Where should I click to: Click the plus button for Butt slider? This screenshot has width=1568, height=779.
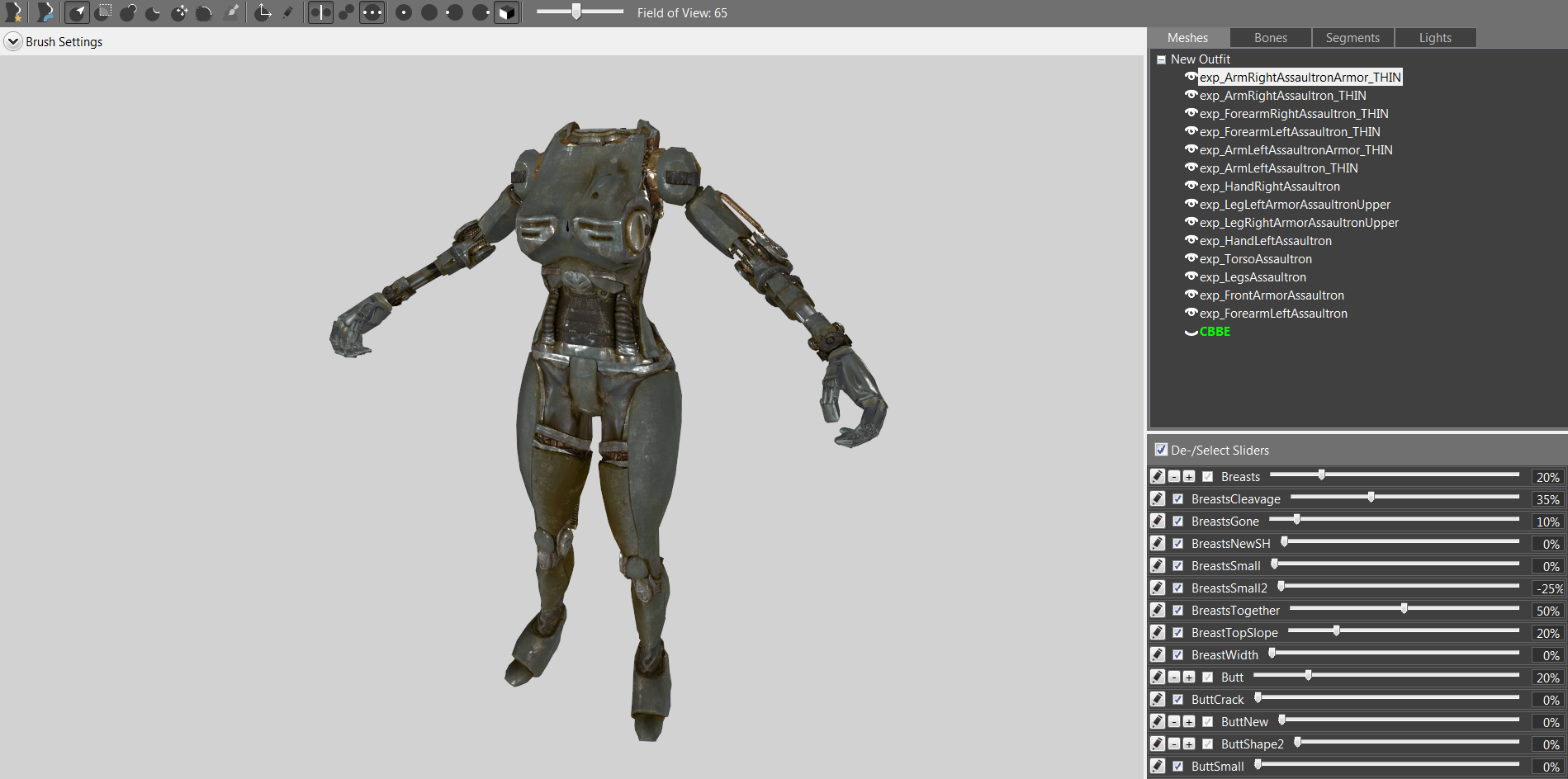[x=1189, y=677]
